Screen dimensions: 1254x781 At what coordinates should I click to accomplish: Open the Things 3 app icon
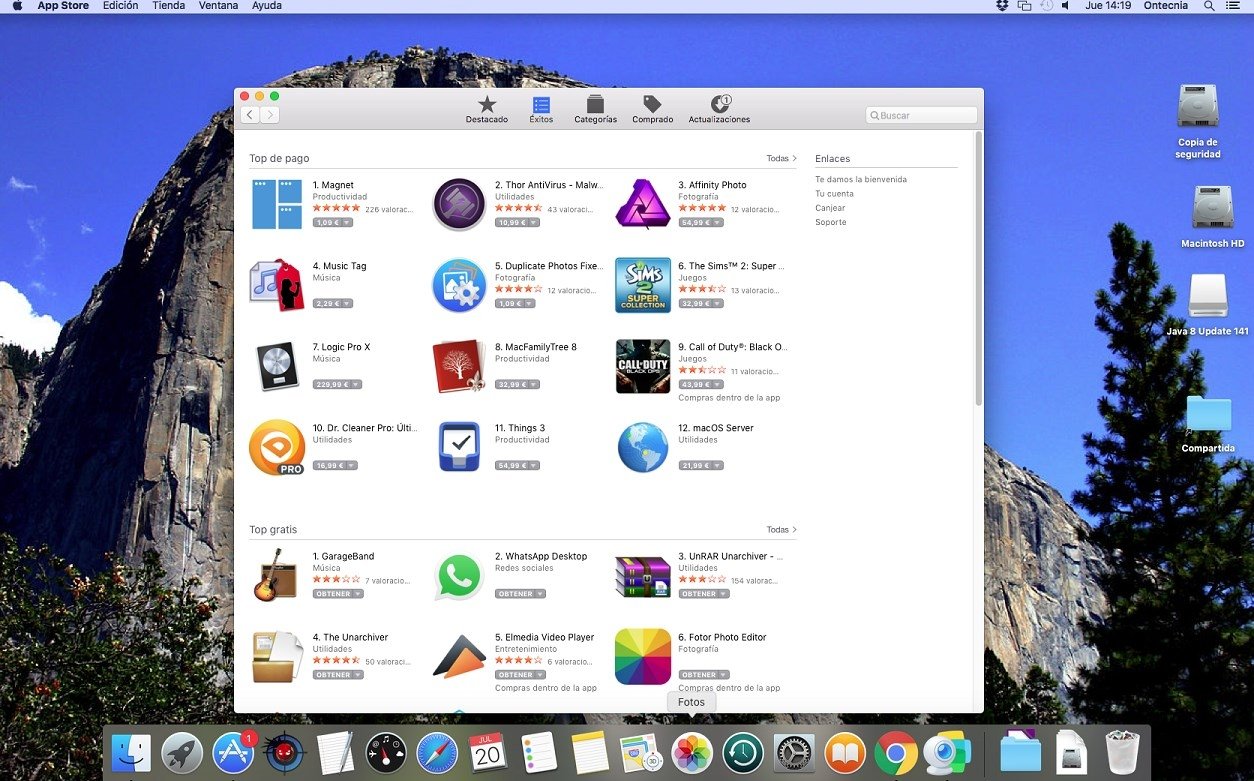[459, 447]
